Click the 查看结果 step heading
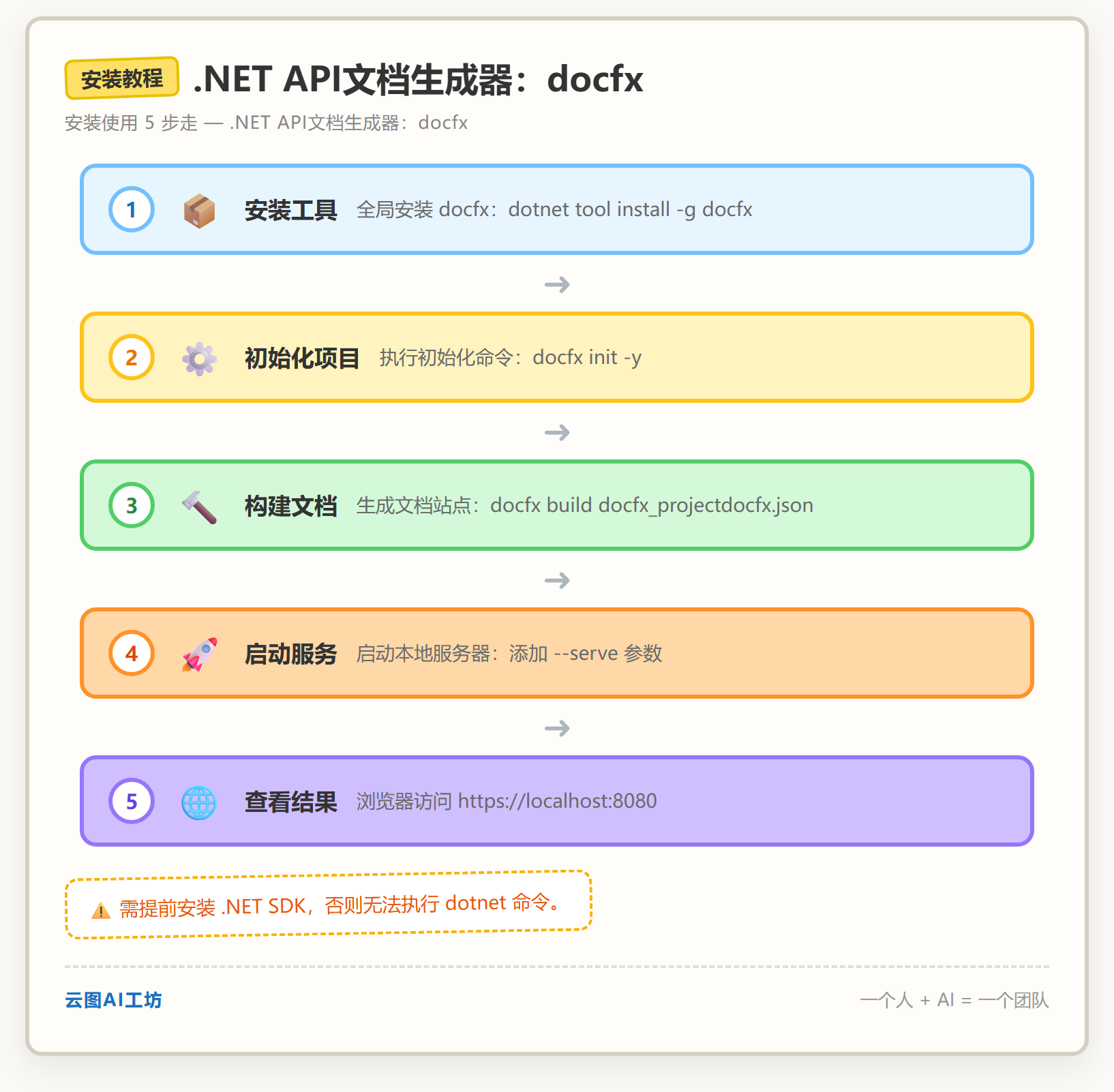The image size is (1114, 1092). coord(291,802)
